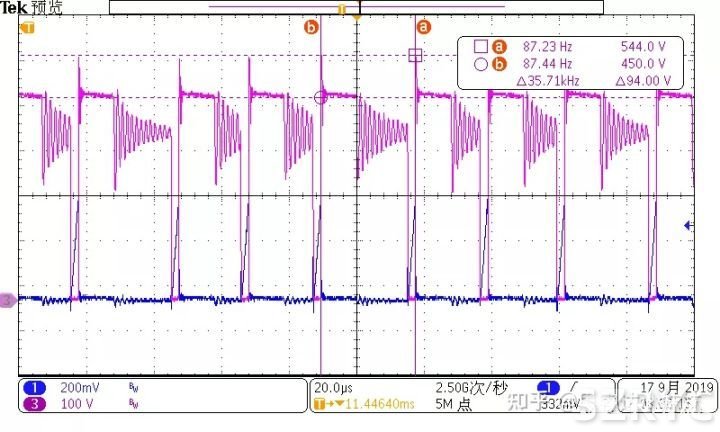
Task: Click the orange center trigger point arrow at top
Action: tap(356, 19)
